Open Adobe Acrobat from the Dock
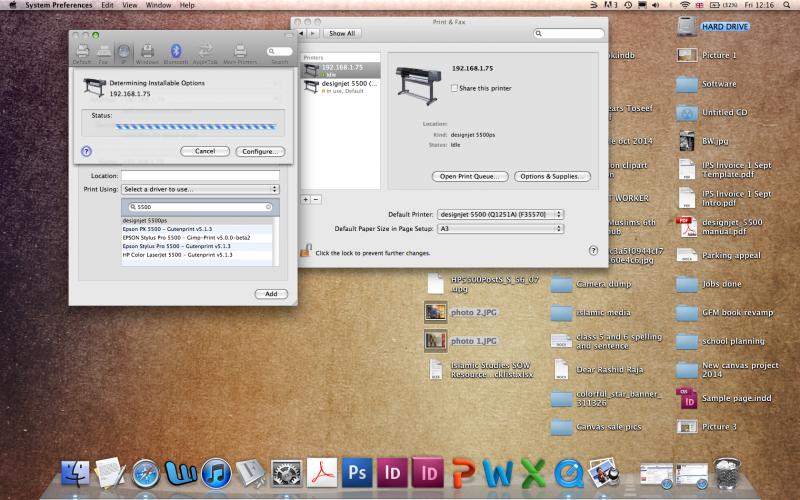This screenshot has width=800, height=500. coord(321,472)
